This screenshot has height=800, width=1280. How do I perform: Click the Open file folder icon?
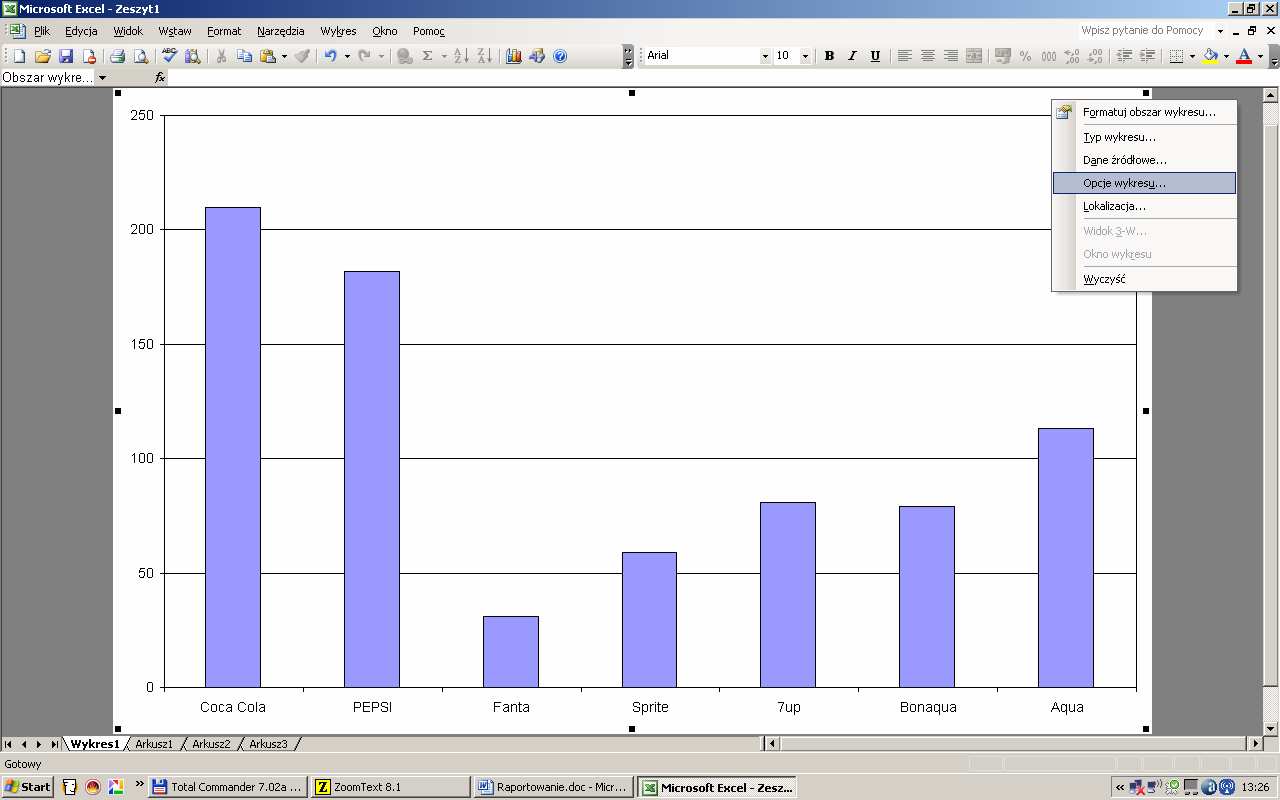pyautogui.click(x=43, y=56)
